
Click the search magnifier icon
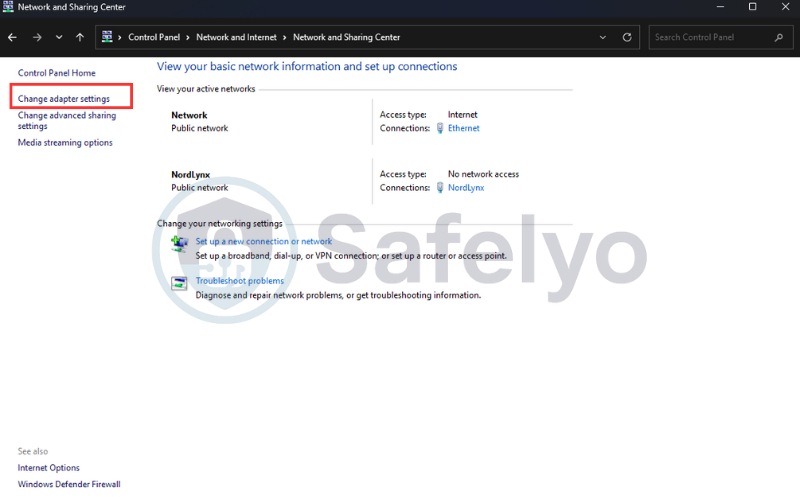779,37
